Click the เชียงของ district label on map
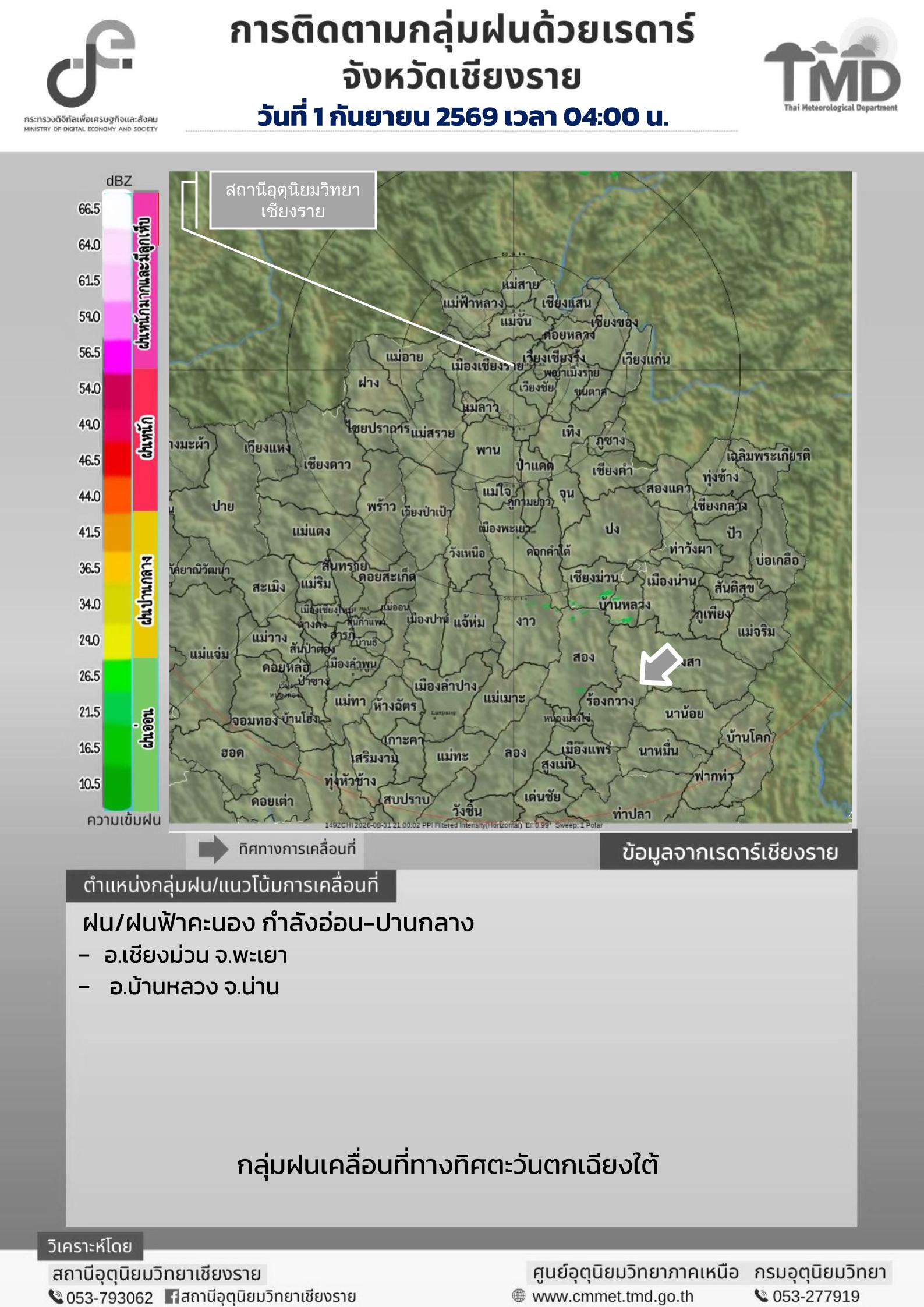This screenshot has height=1307, width=924. [614, 322]
